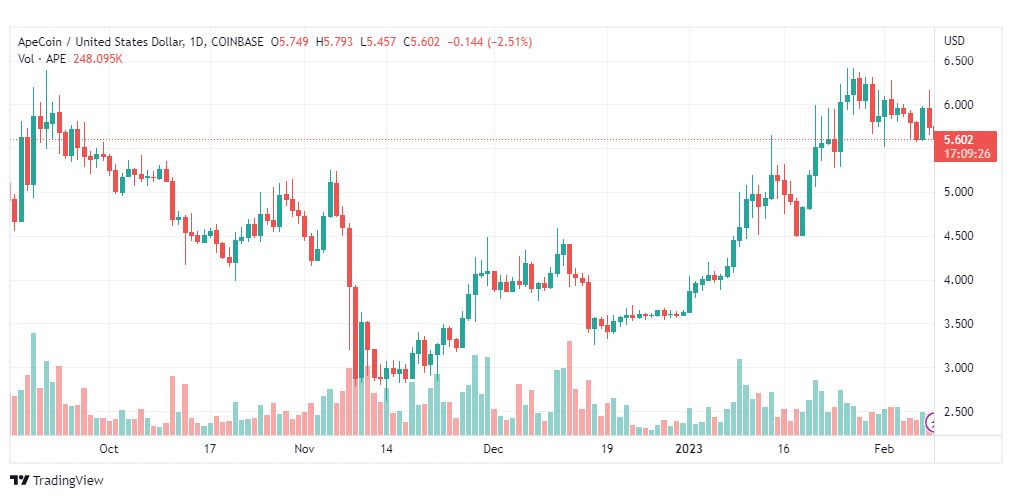
Task: Click the COINBASE exchange label
Action: (236, 42)
